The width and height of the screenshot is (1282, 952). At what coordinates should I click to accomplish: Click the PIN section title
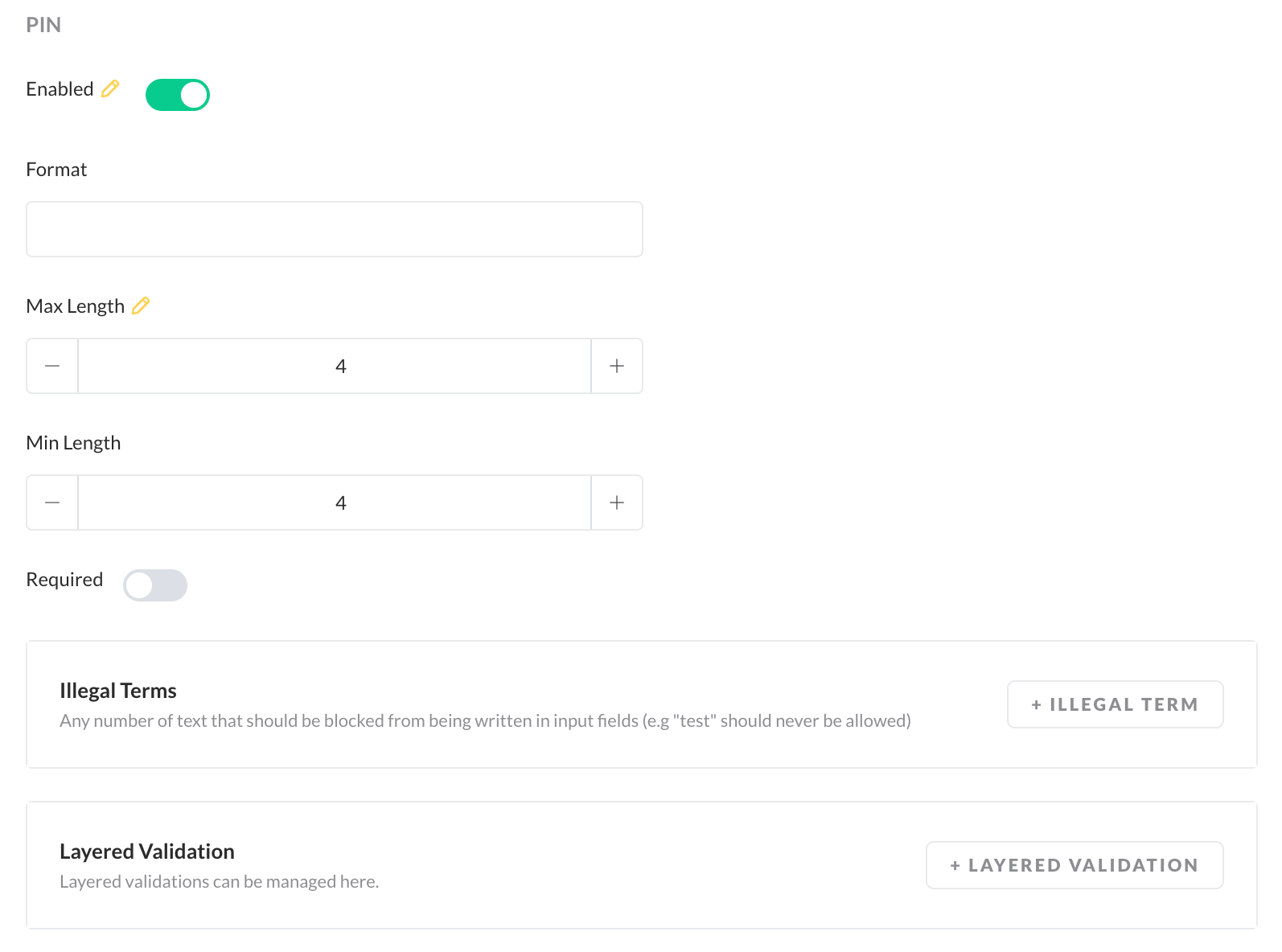pyautogui.click(x=43, y=25)
